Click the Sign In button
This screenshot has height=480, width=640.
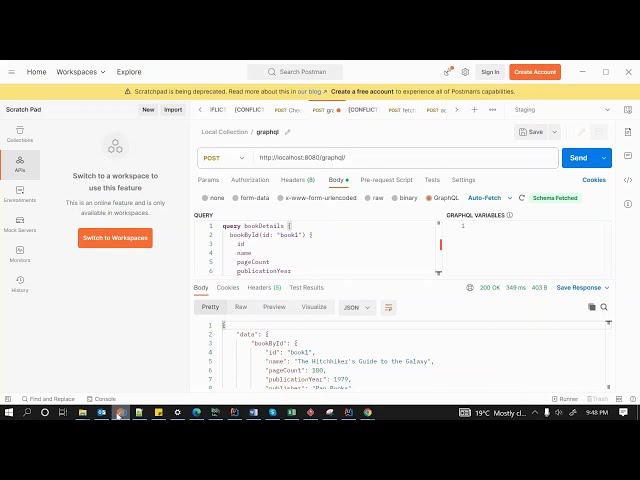[x=490, y=72]
